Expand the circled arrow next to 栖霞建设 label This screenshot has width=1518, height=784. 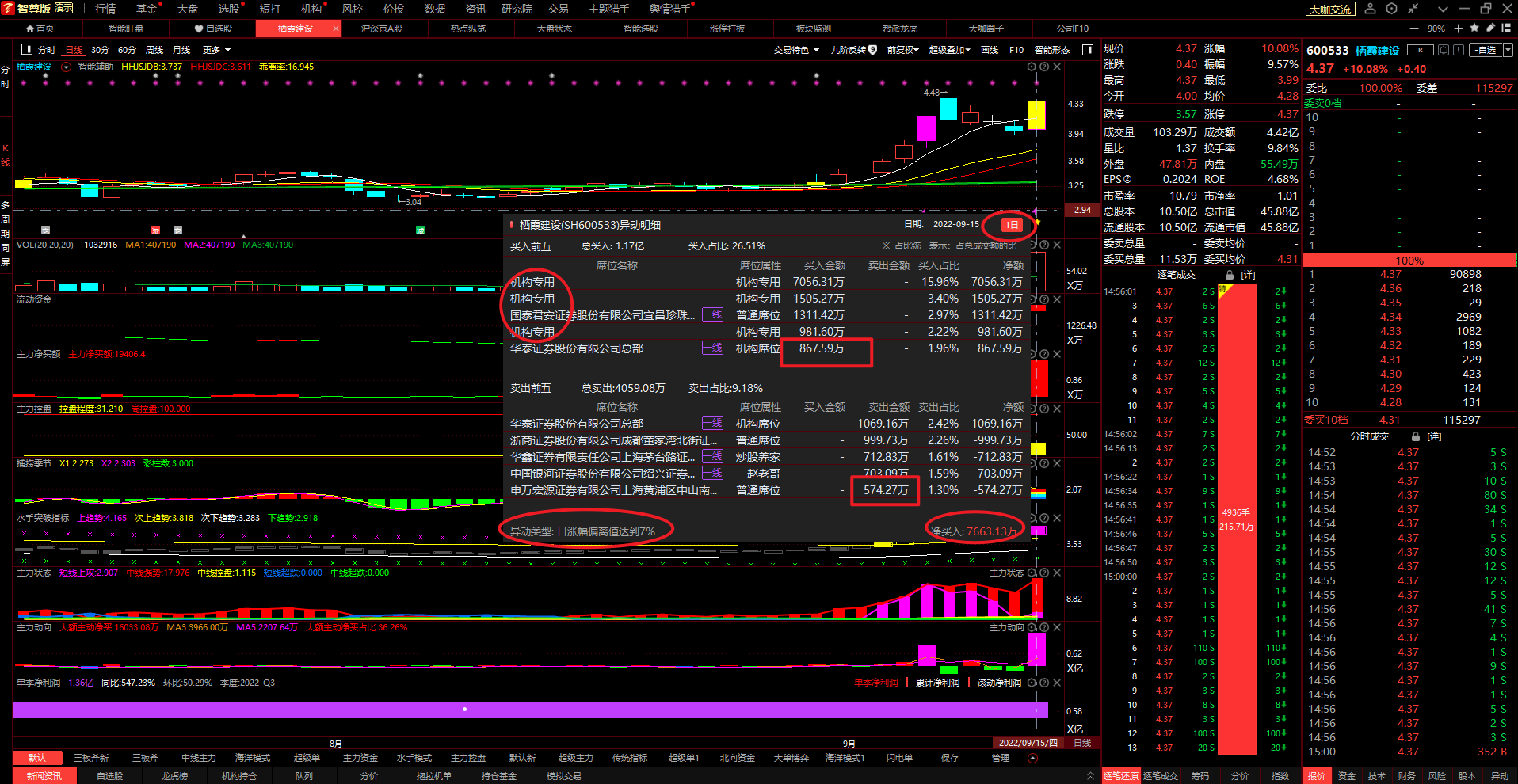click(67, 67)
